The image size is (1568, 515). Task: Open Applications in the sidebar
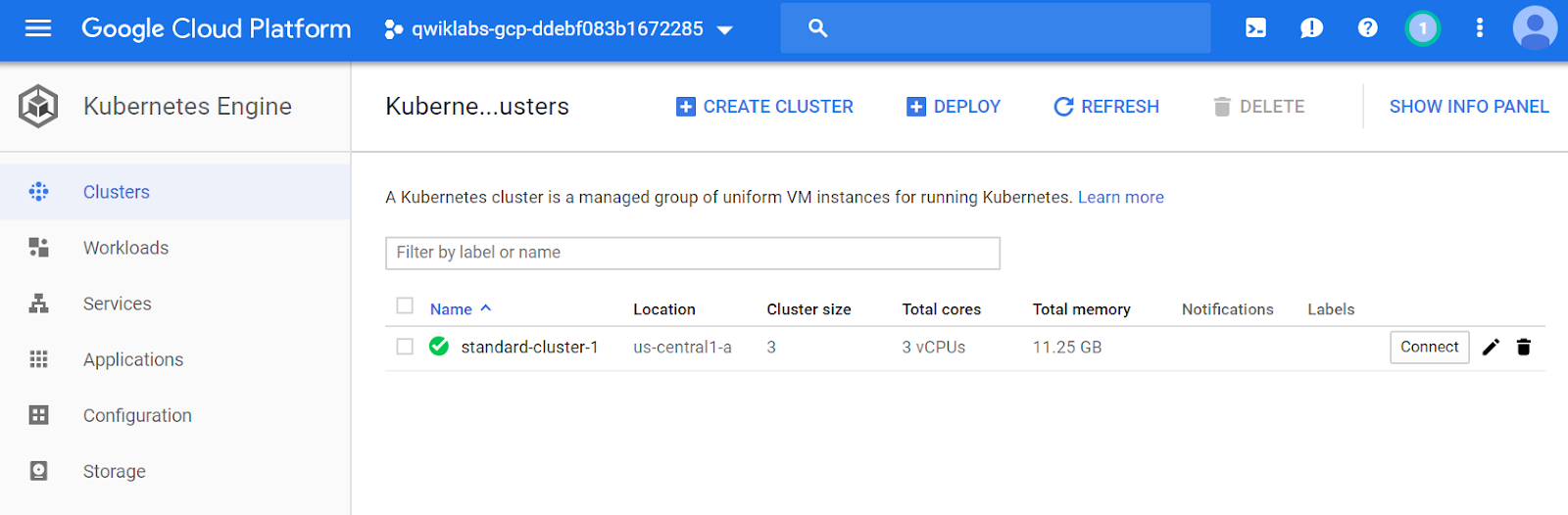point(175,359)
